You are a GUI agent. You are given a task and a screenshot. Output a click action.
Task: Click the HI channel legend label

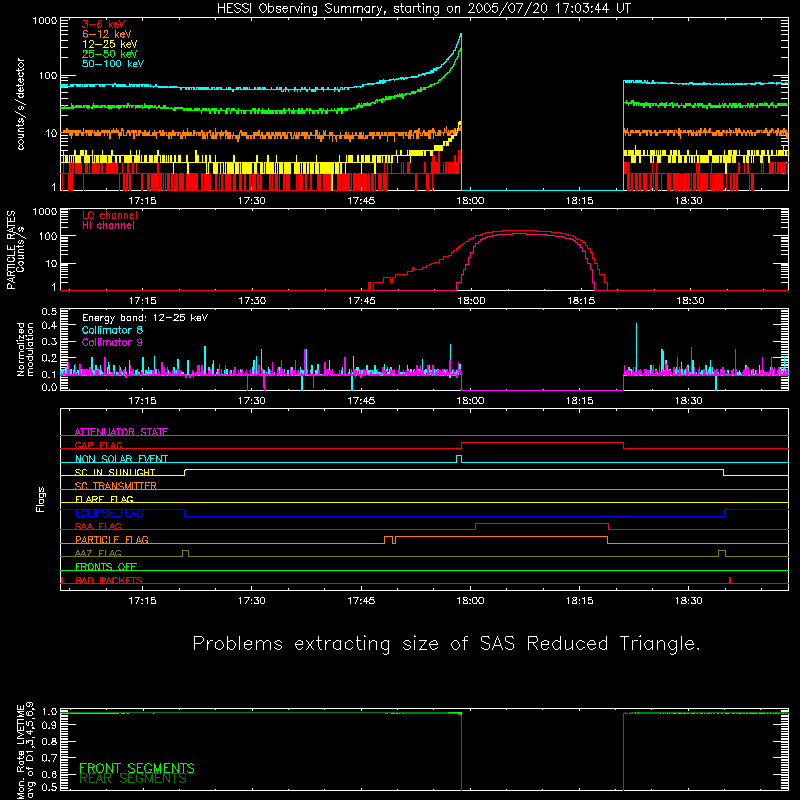108,226
